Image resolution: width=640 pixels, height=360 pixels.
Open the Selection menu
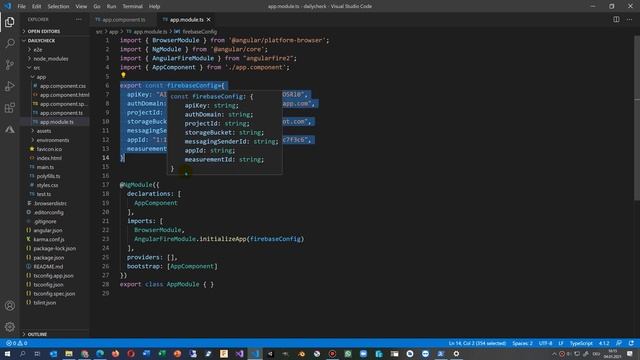(x=58, y=6)
